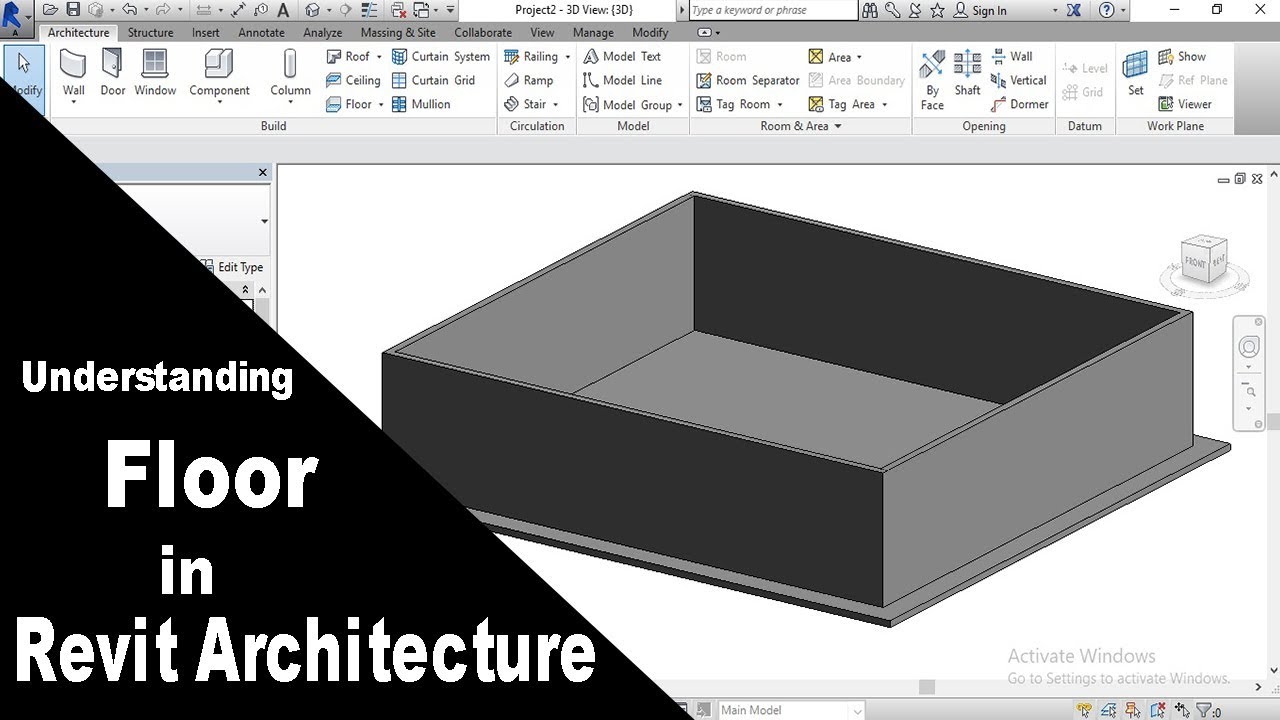The image size is (1280, 720).
Task: Activate the Railing tool
Action: 531,57
